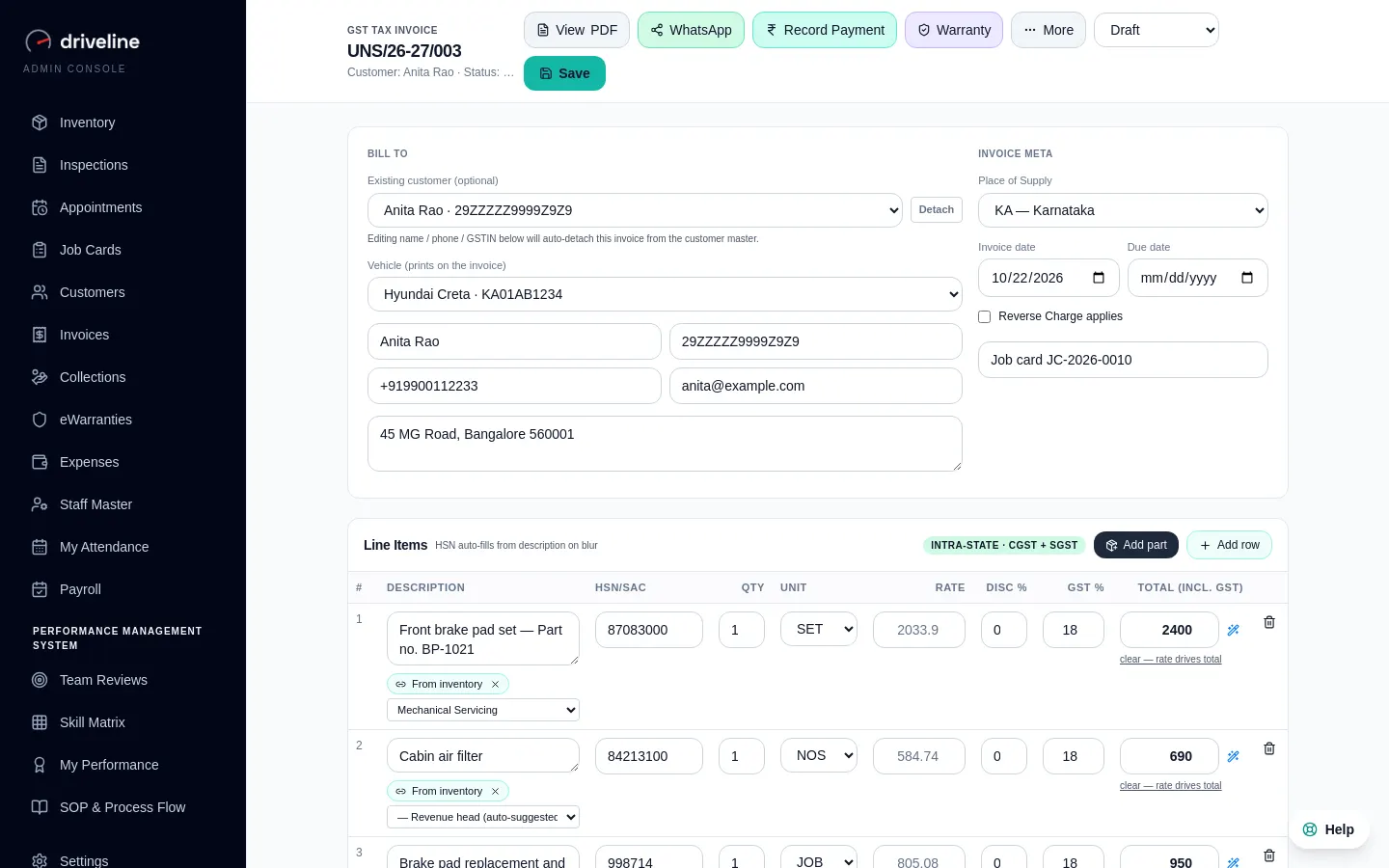Viewport: 1389px width, 868px height.
Task: Open the Customers people icon
Action: 40,292
